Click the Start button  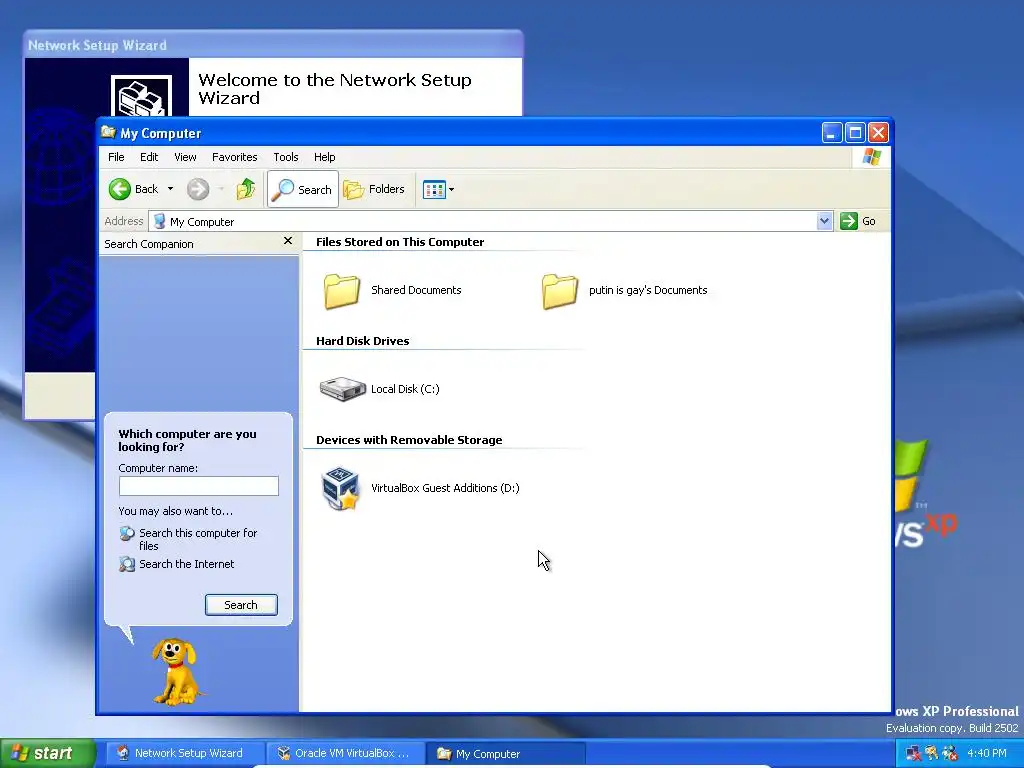(x=48, y=753)
